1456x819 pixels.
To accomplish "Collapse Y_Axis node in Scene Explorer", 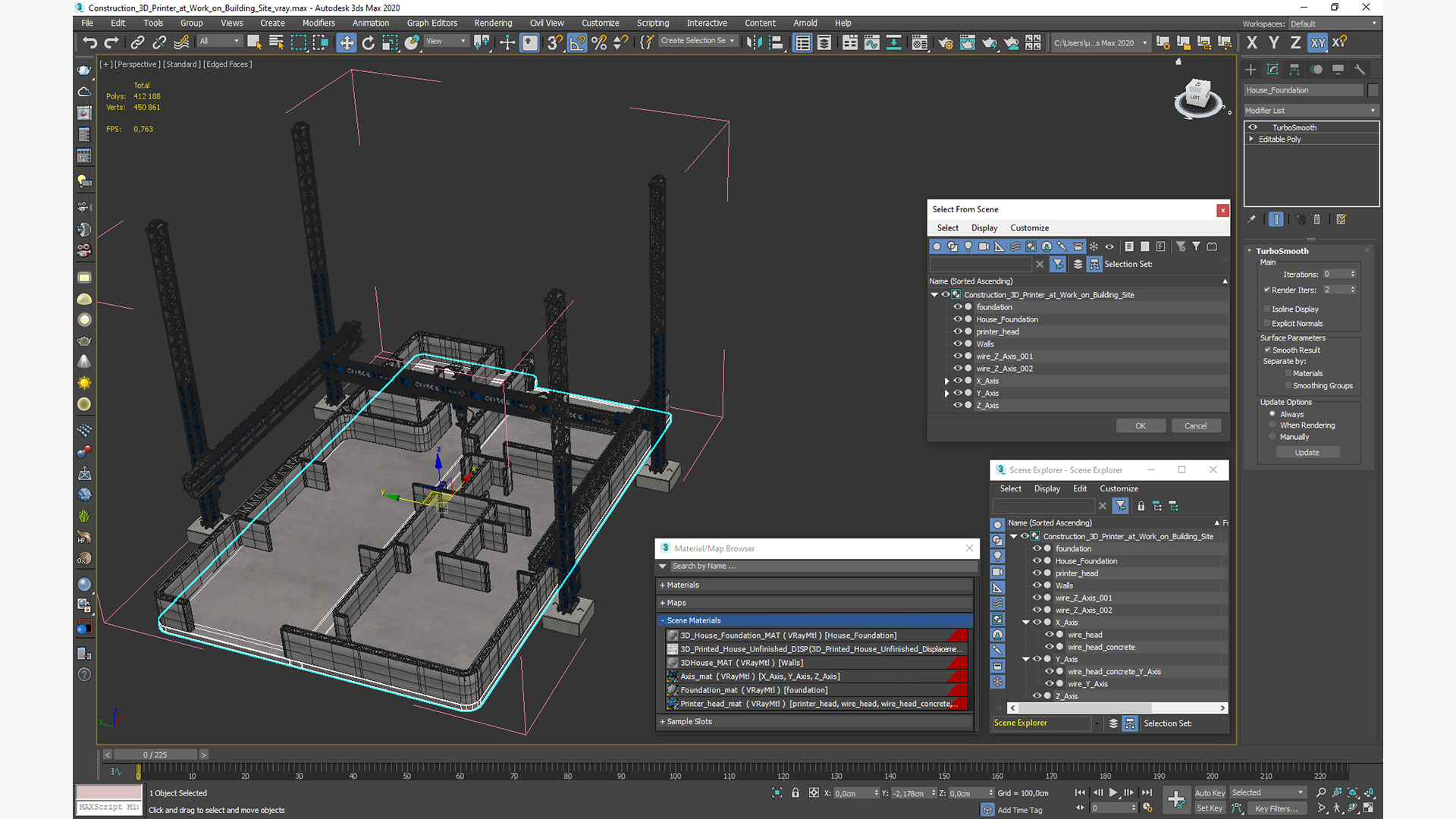I will 1025,659.
